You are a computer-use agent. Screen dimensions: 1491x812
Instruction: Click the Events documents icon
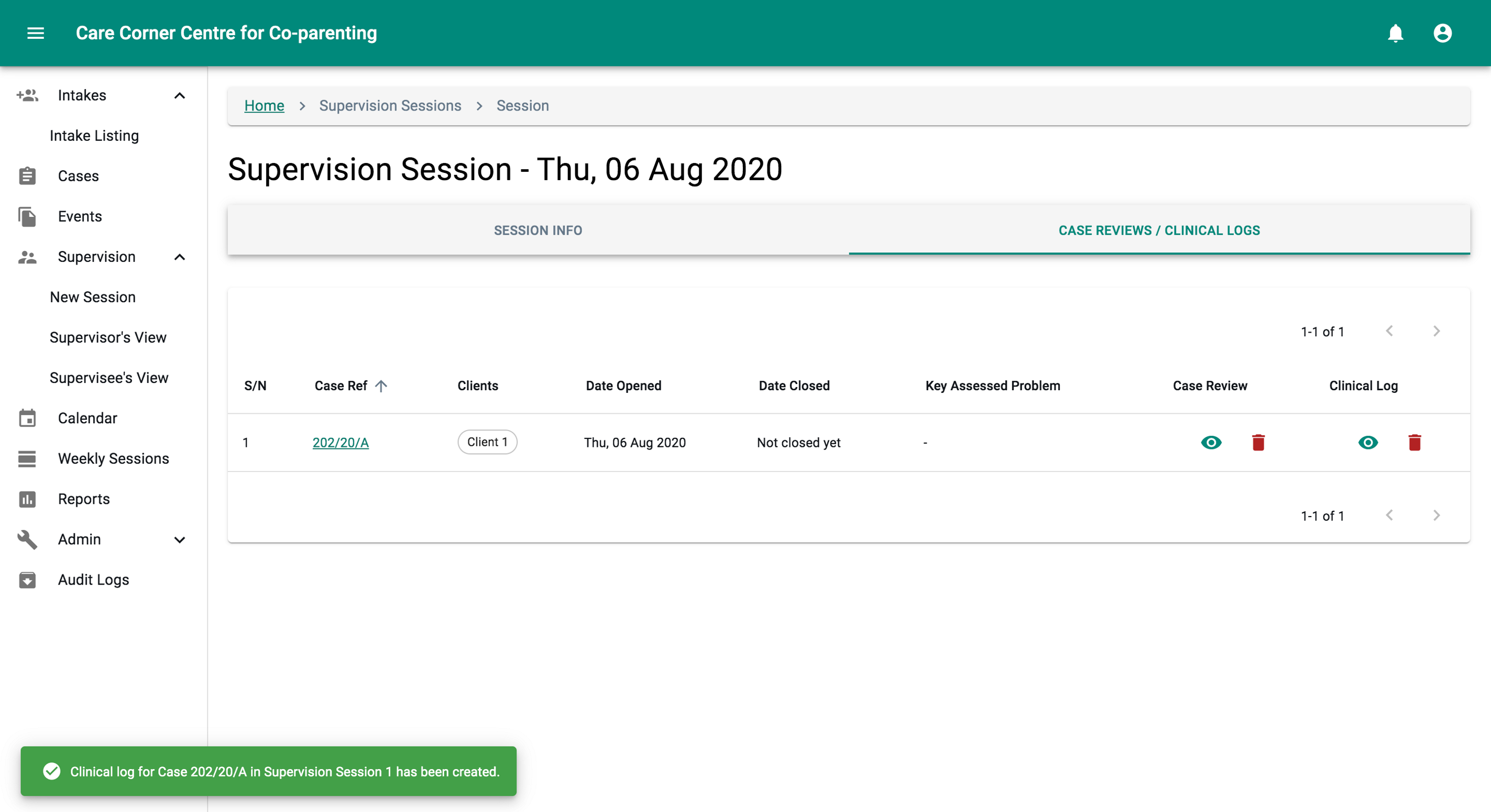click(x=27, y=216)
